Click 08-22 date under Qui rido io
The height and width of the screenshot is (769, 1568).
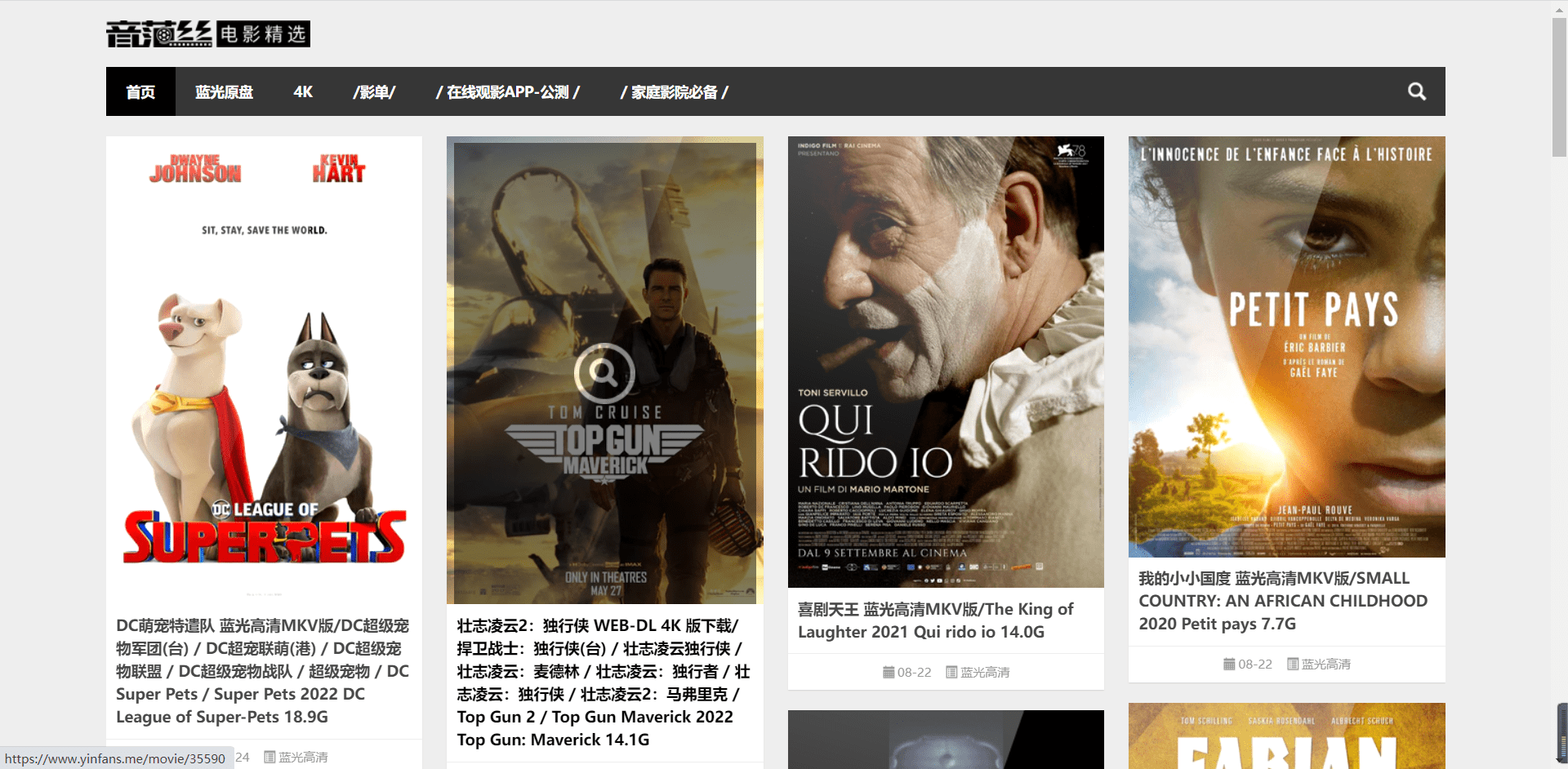point(914,672)
